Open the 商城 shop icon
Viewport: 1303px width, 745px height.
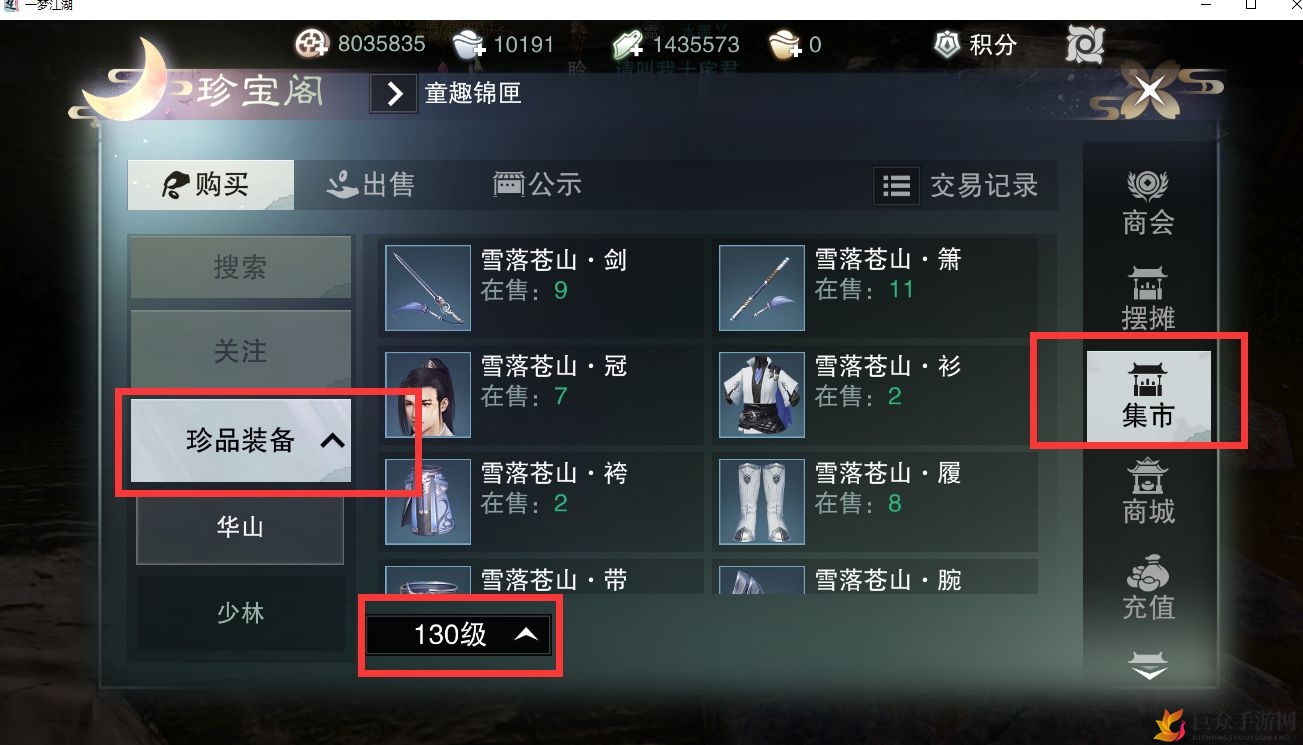pos(1148,492)
